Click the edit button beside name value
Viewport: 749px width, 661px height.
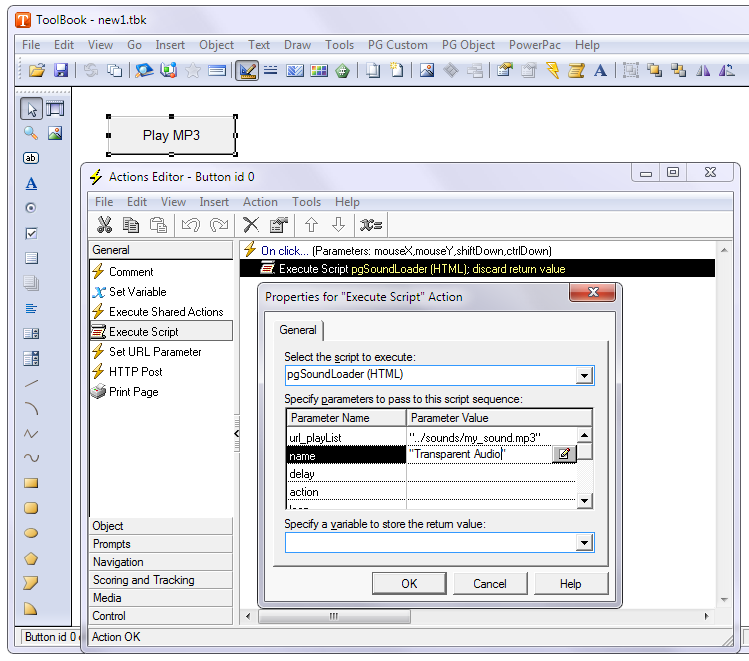564,454
